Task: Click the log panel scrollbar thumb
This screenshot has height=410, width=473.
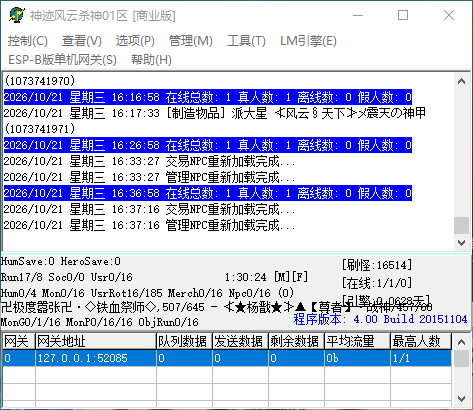Action: click(x=462, y=225)
